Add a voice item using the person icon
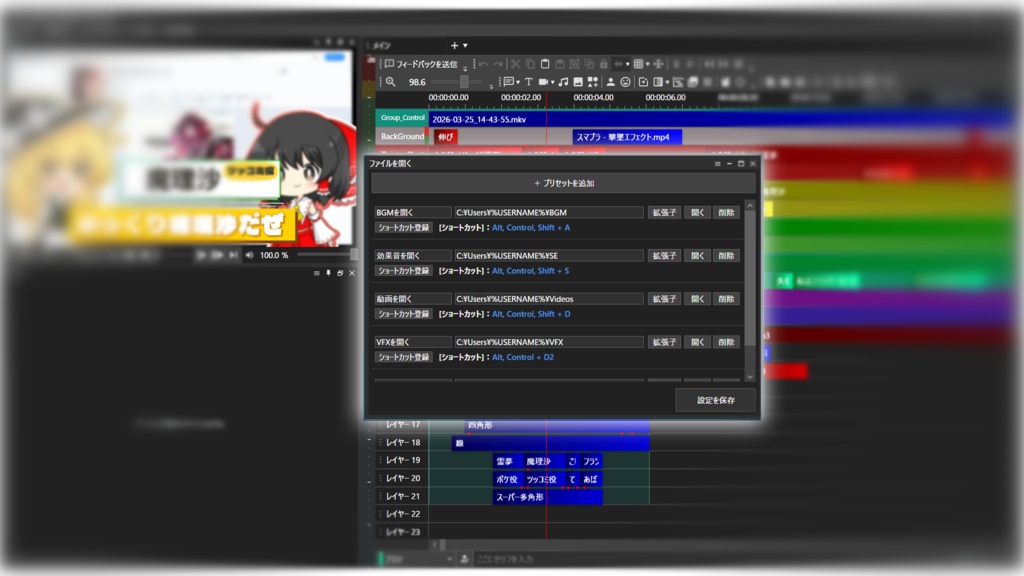1024x576 pixels. click(x=610, y=82)
